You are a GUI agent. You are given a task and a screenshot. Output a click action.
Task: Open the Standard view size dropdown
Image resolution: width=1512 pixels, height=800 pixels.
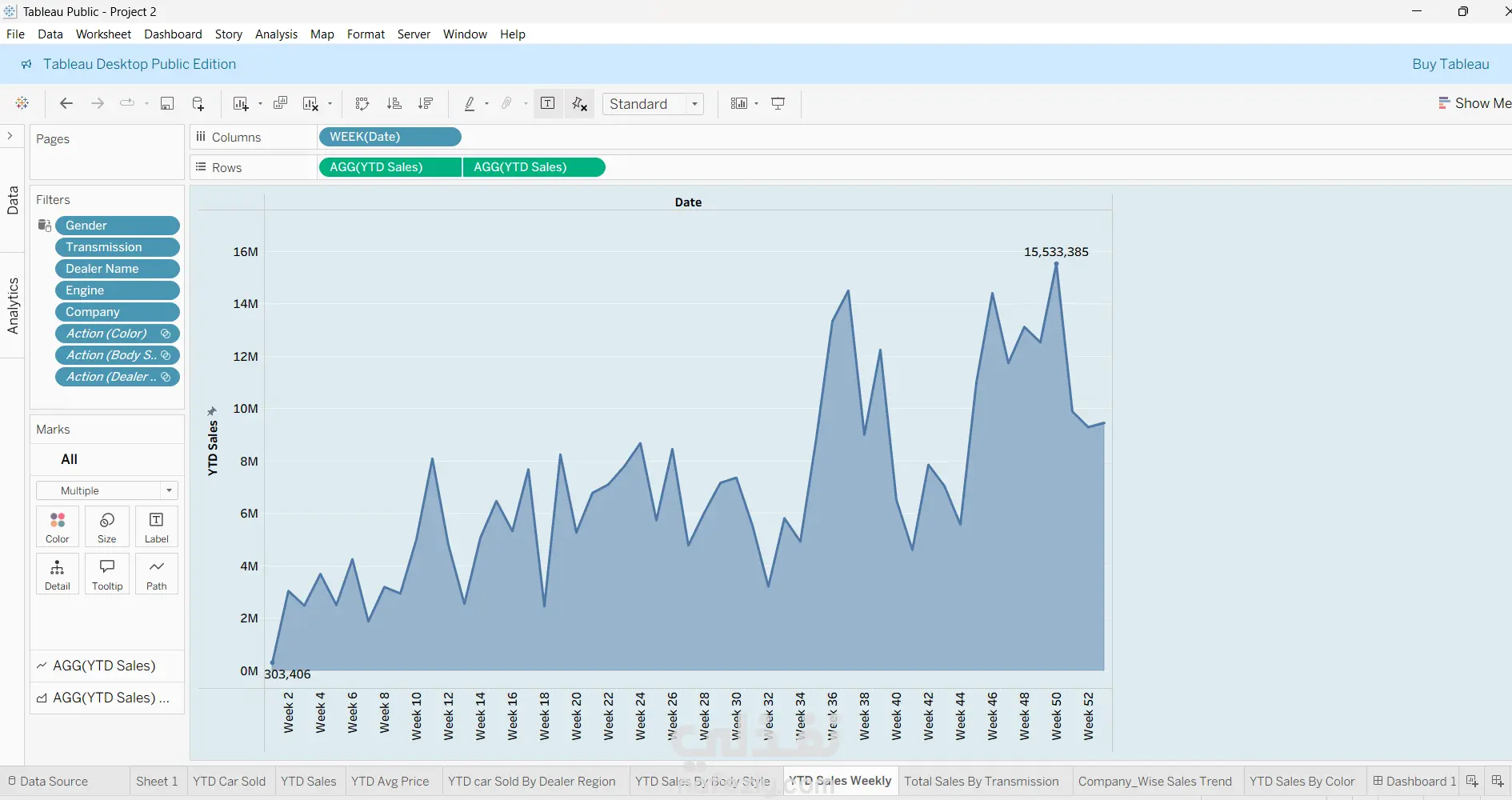coord(653,104)
